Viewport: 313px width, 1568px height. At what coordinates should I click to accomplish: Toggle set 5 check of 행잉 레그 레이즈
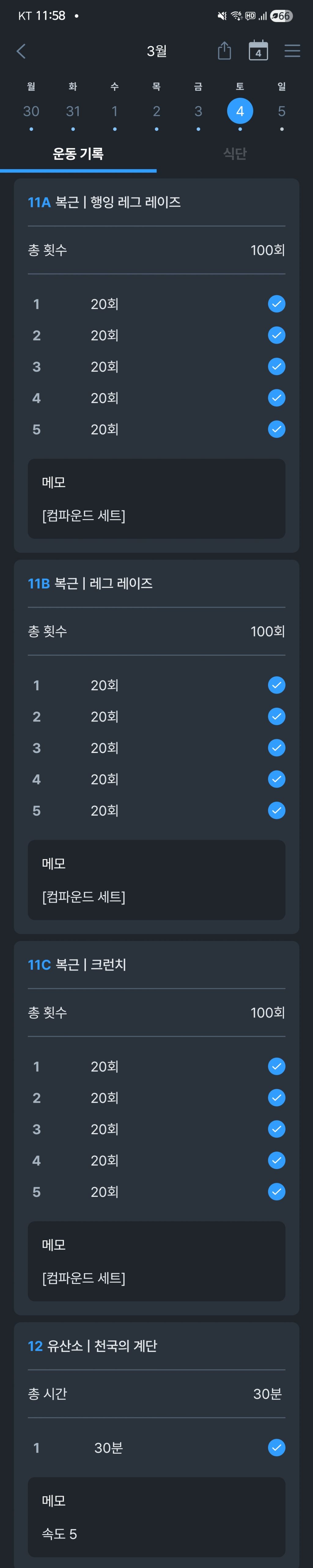[x=276, y=429]
